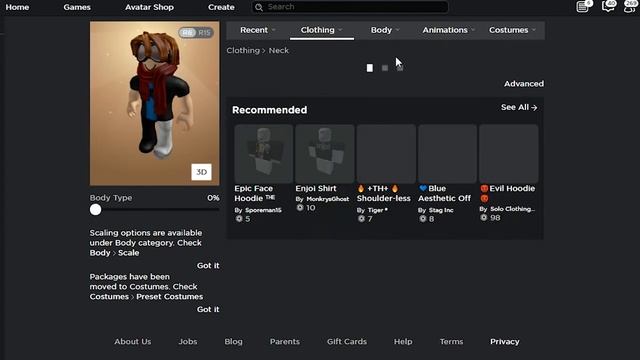Switch the avatar preview with the 3D button
This screenshot has height=360, width=640.
pos(201,172)
